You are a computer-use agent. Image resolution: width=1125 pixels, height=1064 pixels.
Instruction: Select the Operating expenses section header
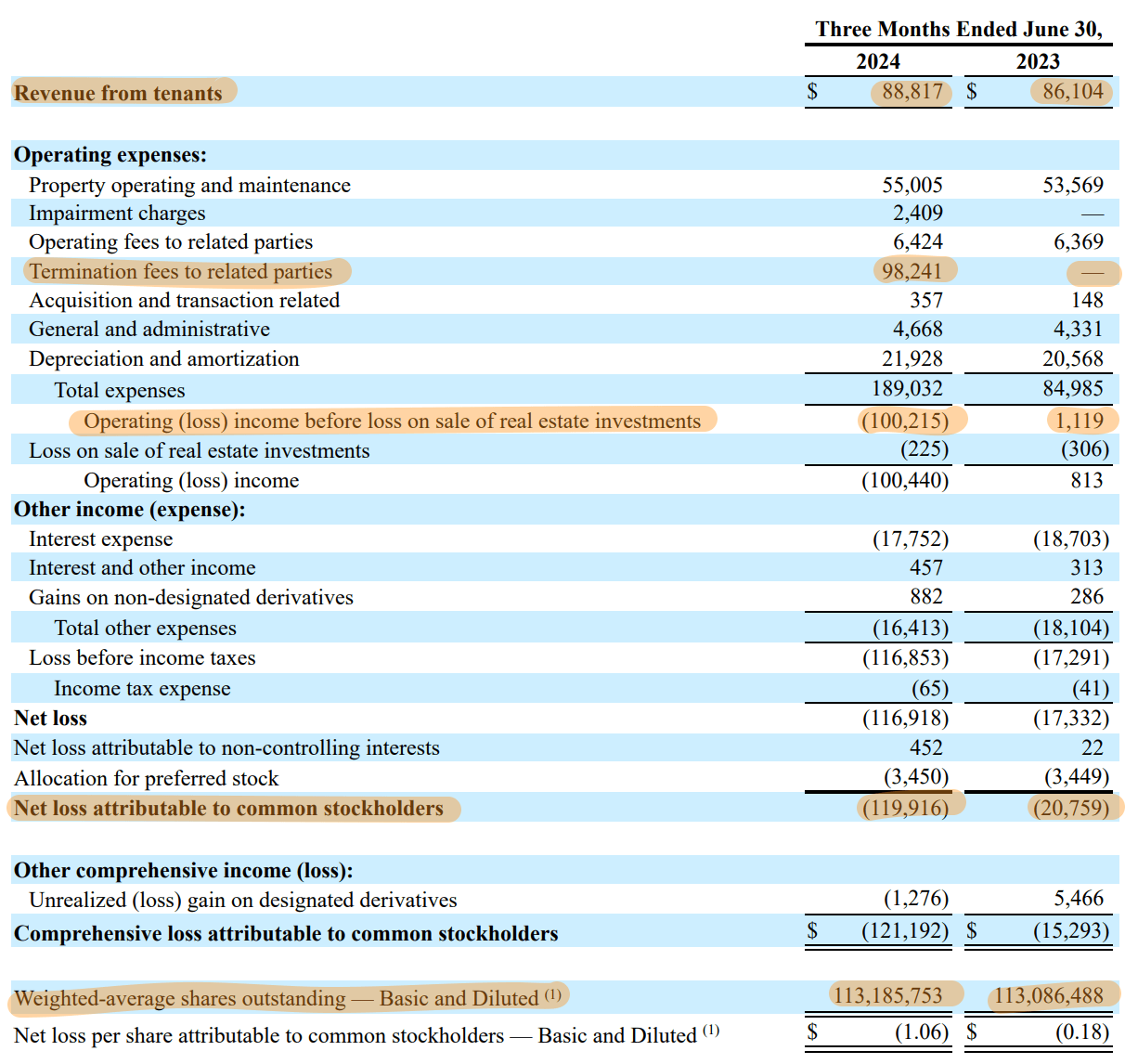[110, 154]
